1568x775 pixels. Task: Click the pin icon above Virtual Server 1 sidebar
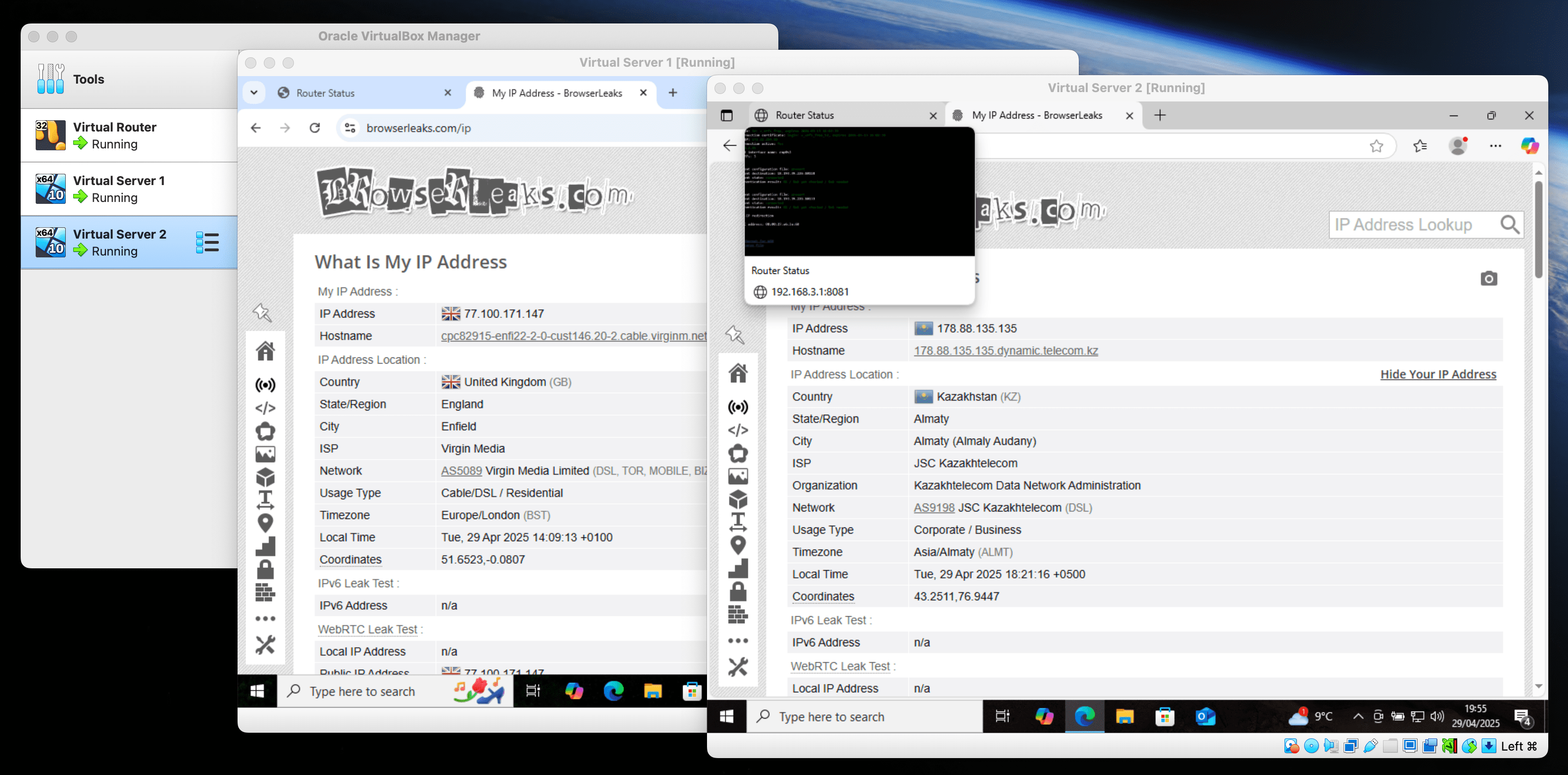click(x=262, y=312)
